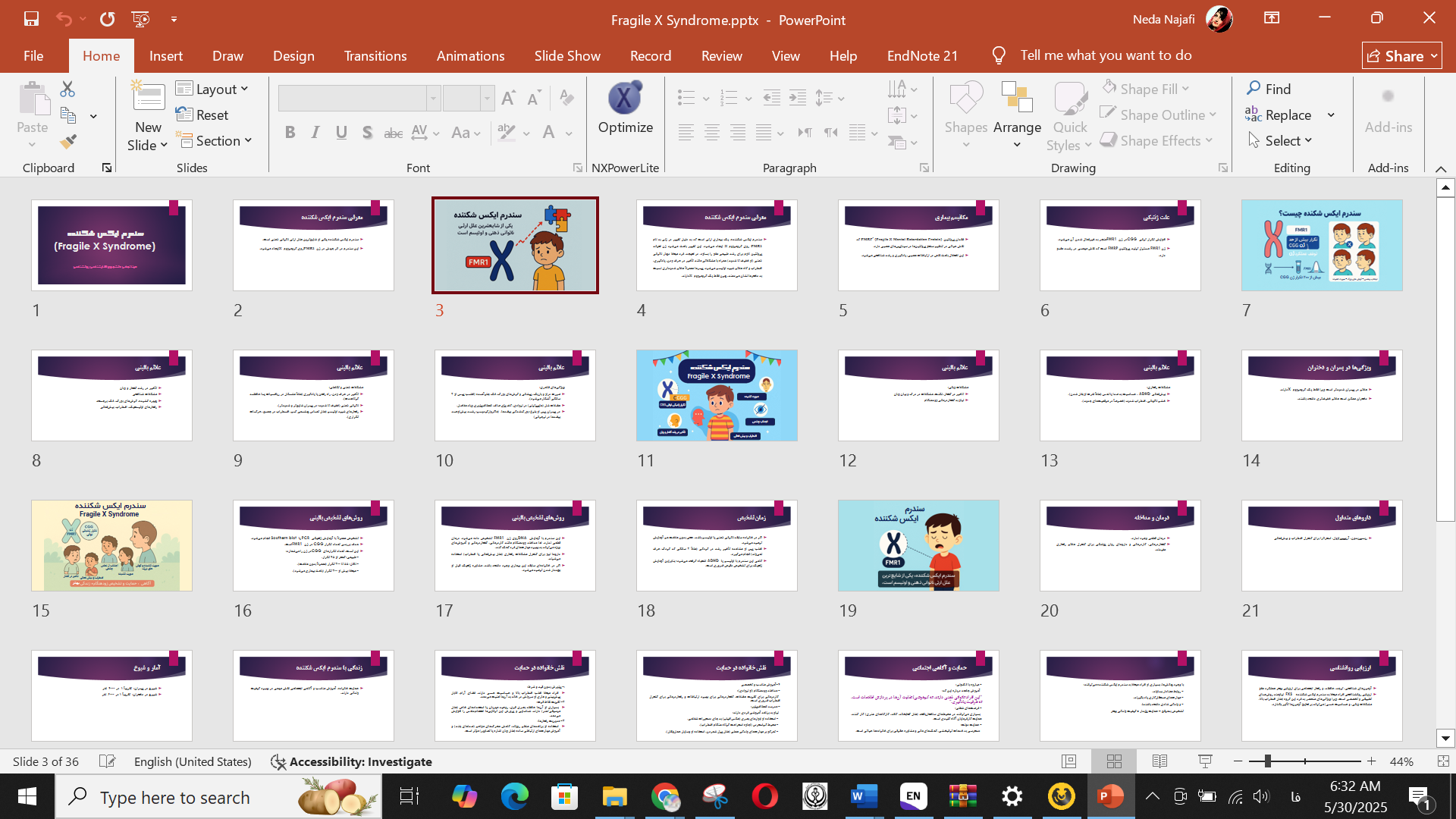Switch to Reading View icon
Image resolution: width=1456 pixels, height=819 pixels.
tap(1159, 761)
